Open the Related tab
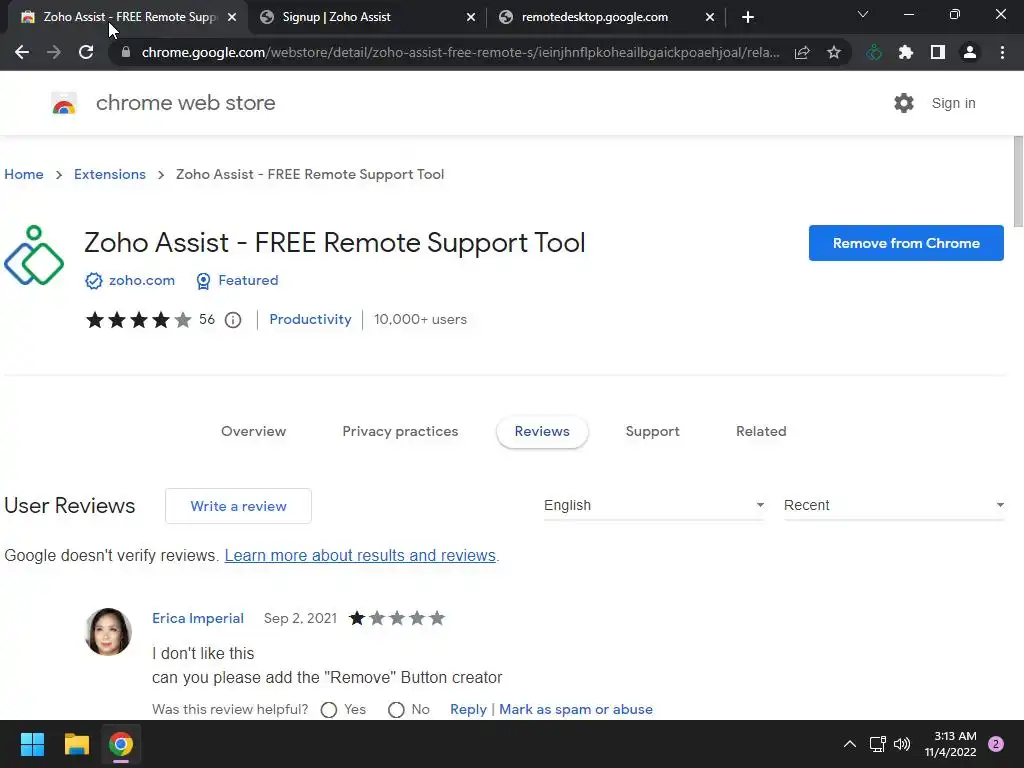 pyautogui.click(x=761, y=432)
